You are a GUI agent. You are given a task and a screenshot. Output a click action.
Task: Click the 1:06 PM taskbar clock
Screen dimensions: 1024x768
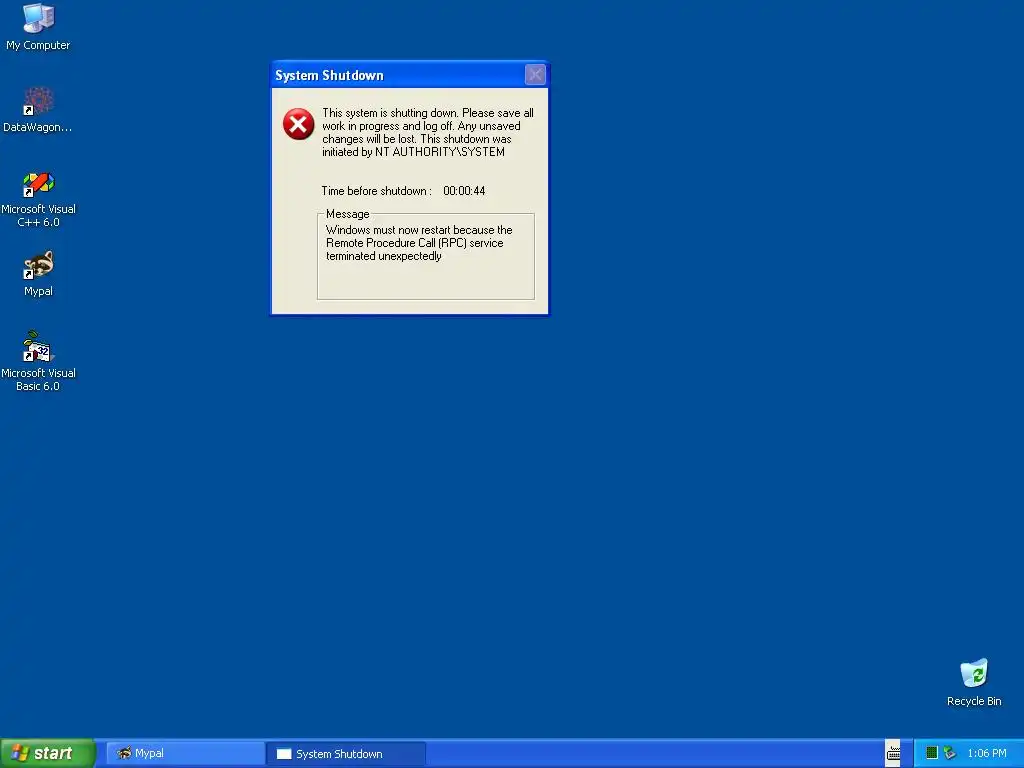[987, 753]
